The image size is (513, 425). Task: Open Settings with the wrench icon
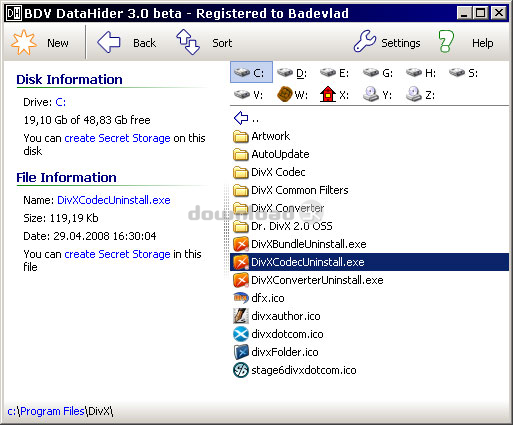tap(365, 41)
